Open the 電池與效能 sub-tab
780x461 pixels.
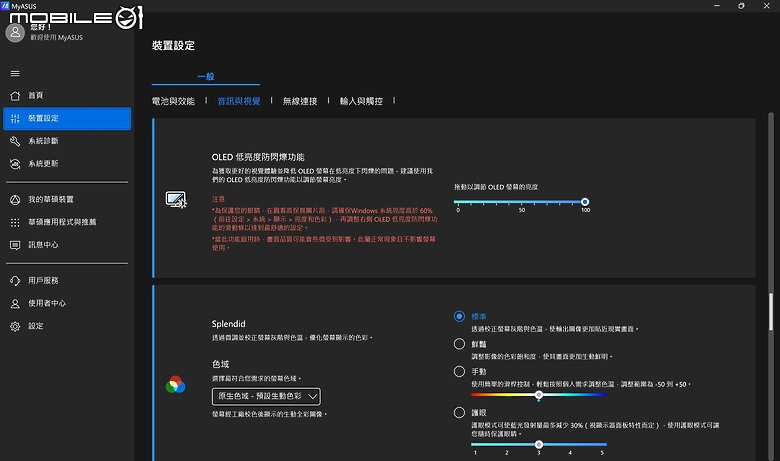tap(173, 101)
